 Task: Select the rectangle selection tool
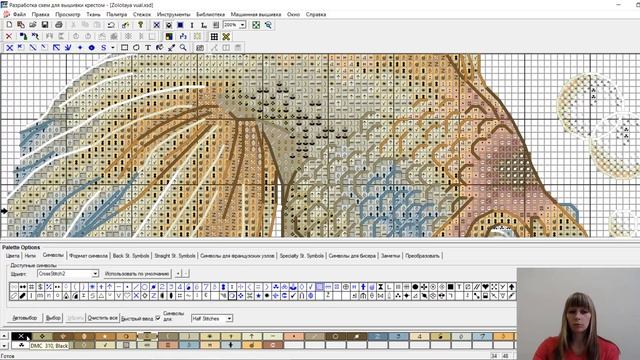pos(124,48)
